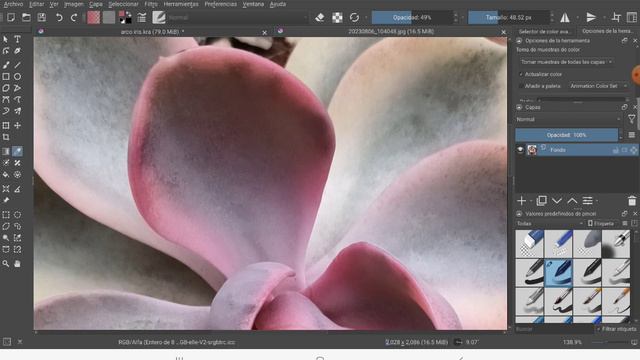Screen dimensions: 640x360
Task: Select the Crop tool in toolbox
Action: pyautogui.click(x=6, y=137)
